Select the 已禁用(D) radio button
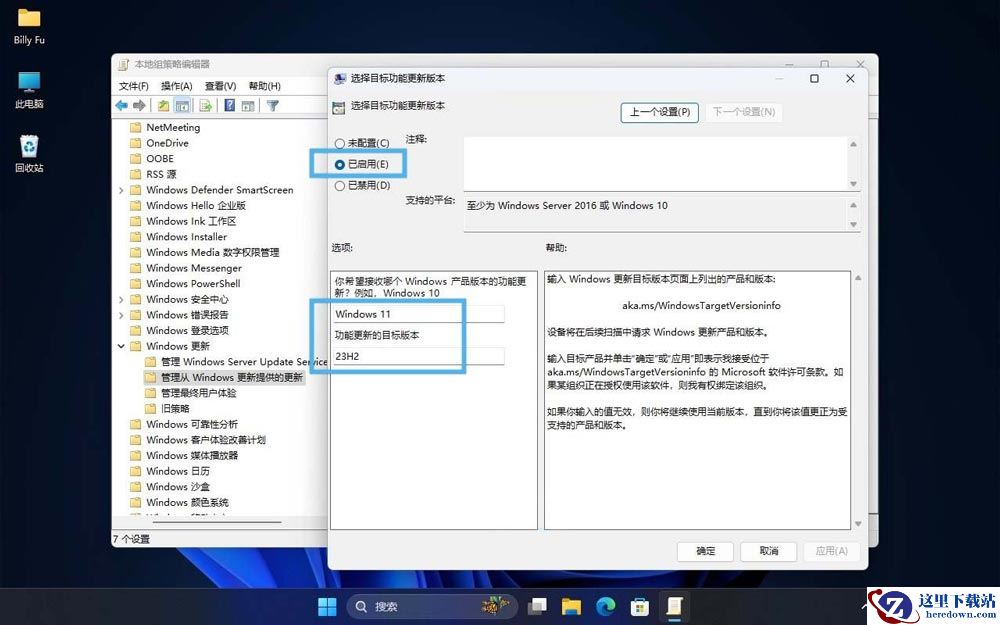Viewport: 1000px width, 625px height. tap(340, 186)
